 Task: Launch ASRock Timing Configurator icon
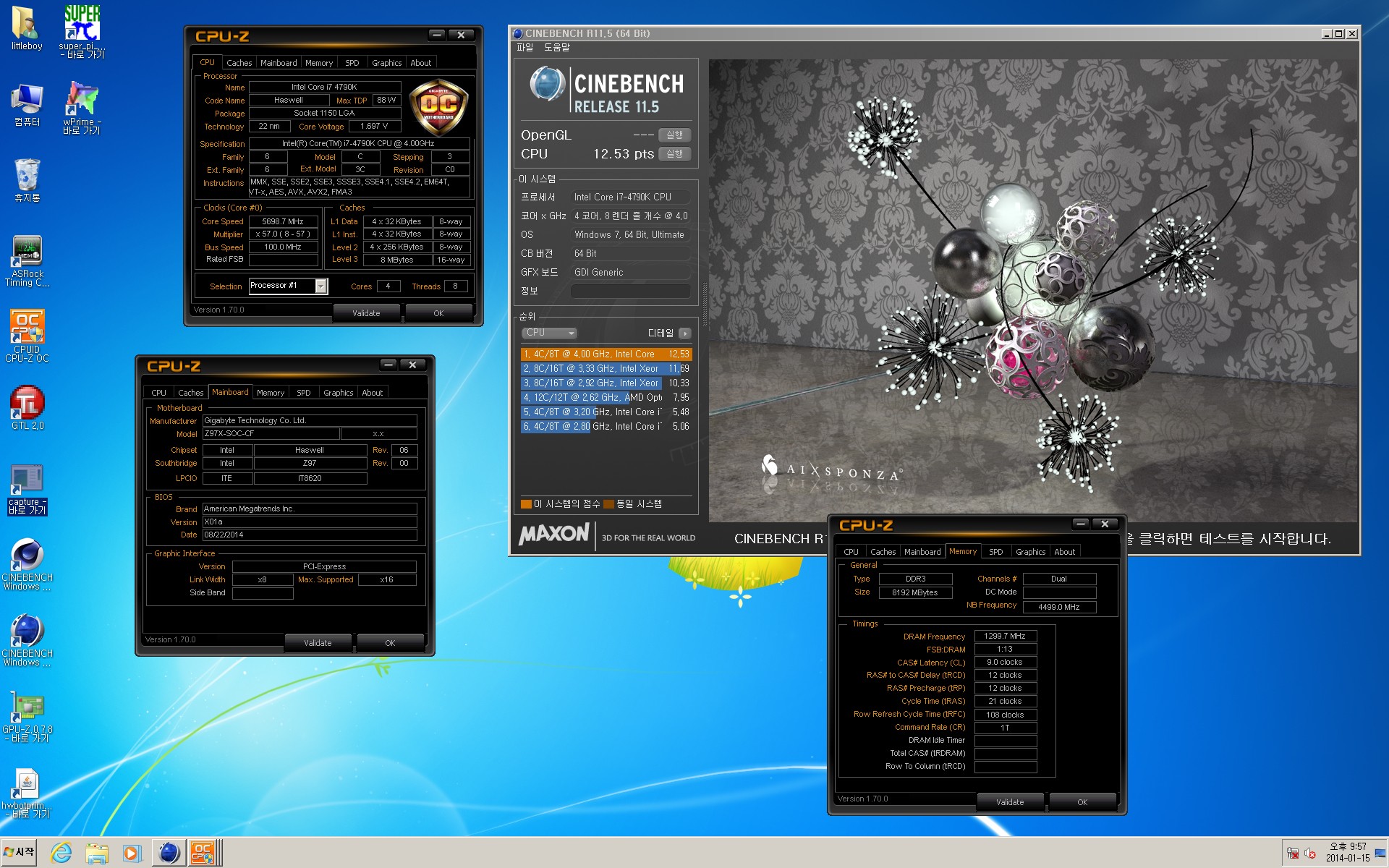coord(27,260)
